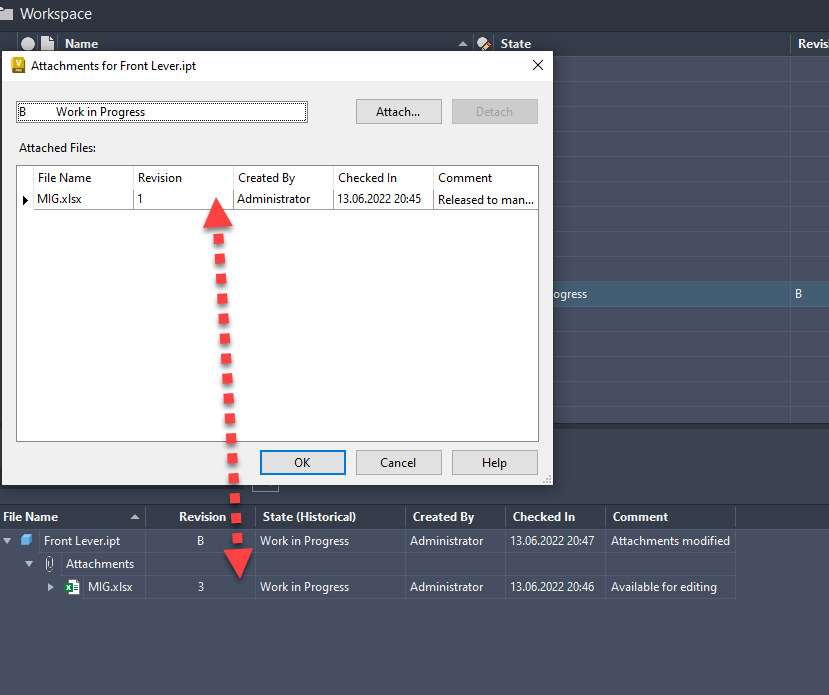Confirm attachments by clicking OK
Screen dimensions: 829x695
pos(302,462)
